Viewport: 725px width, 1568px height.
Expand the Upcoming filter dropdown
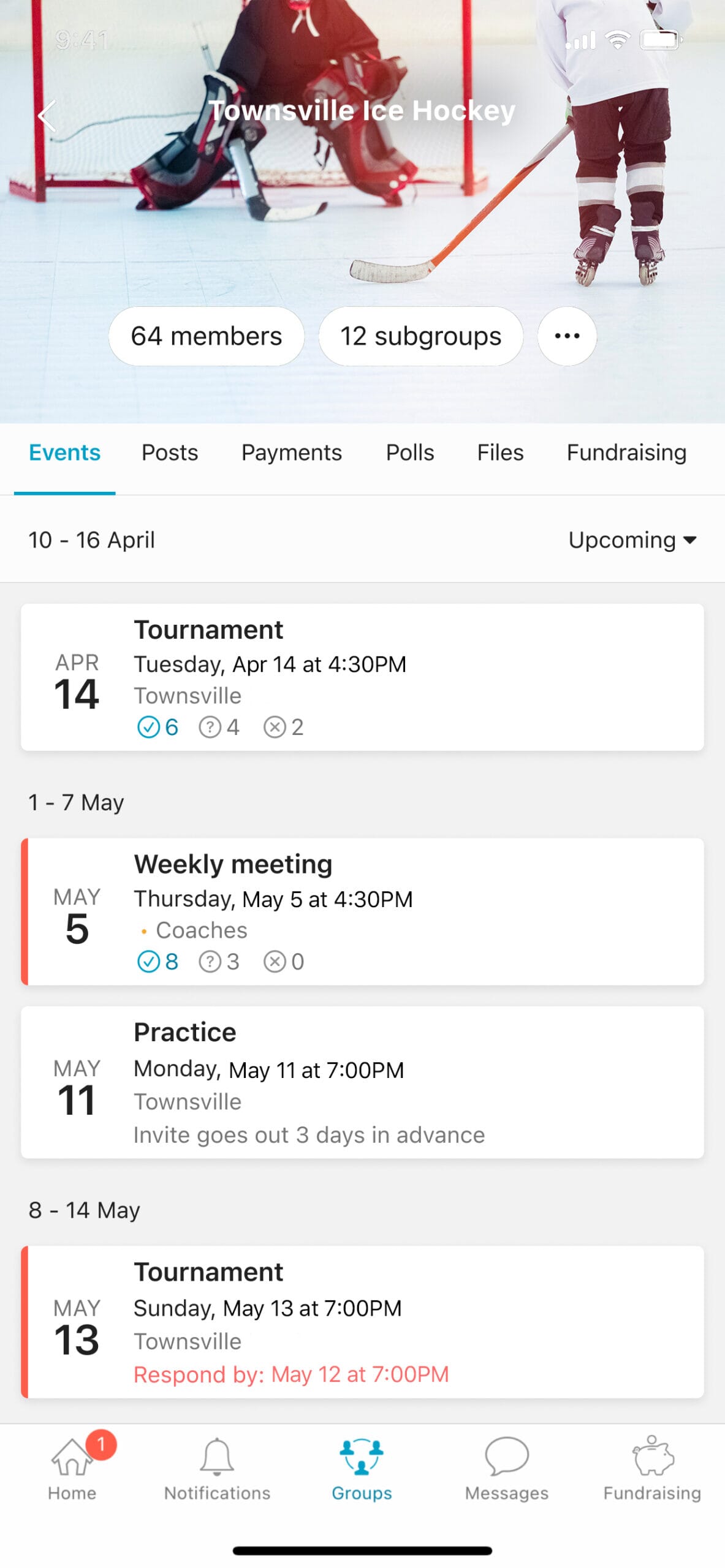pyautogui.click(x=632, y=540)
